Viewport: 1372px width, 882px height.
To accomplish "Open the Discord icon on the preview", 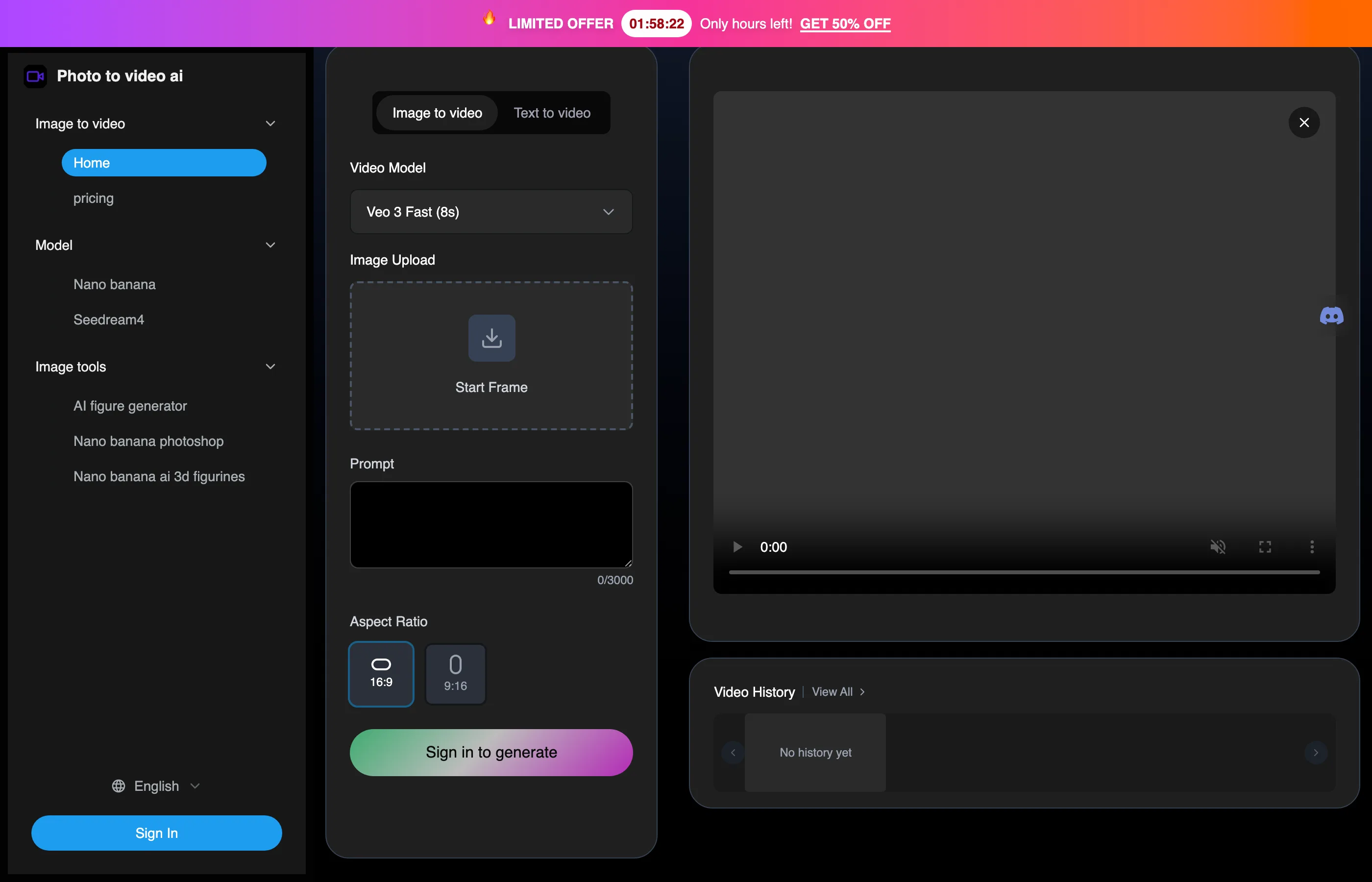I will tap(1332, 316).
